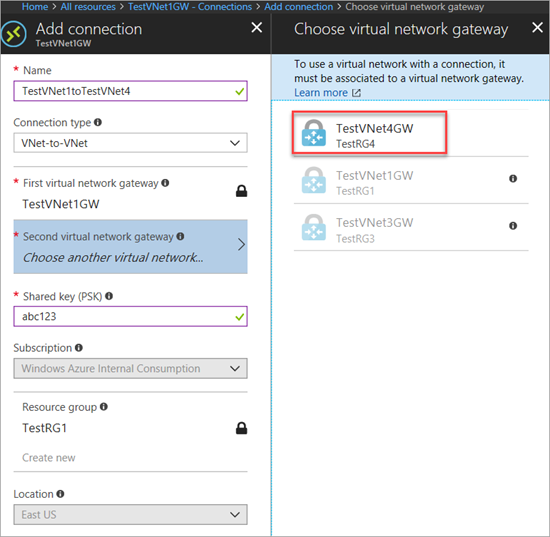Click info icon on TestVNet3GW row
Screen dimensions: 550x537
[513, 226]
